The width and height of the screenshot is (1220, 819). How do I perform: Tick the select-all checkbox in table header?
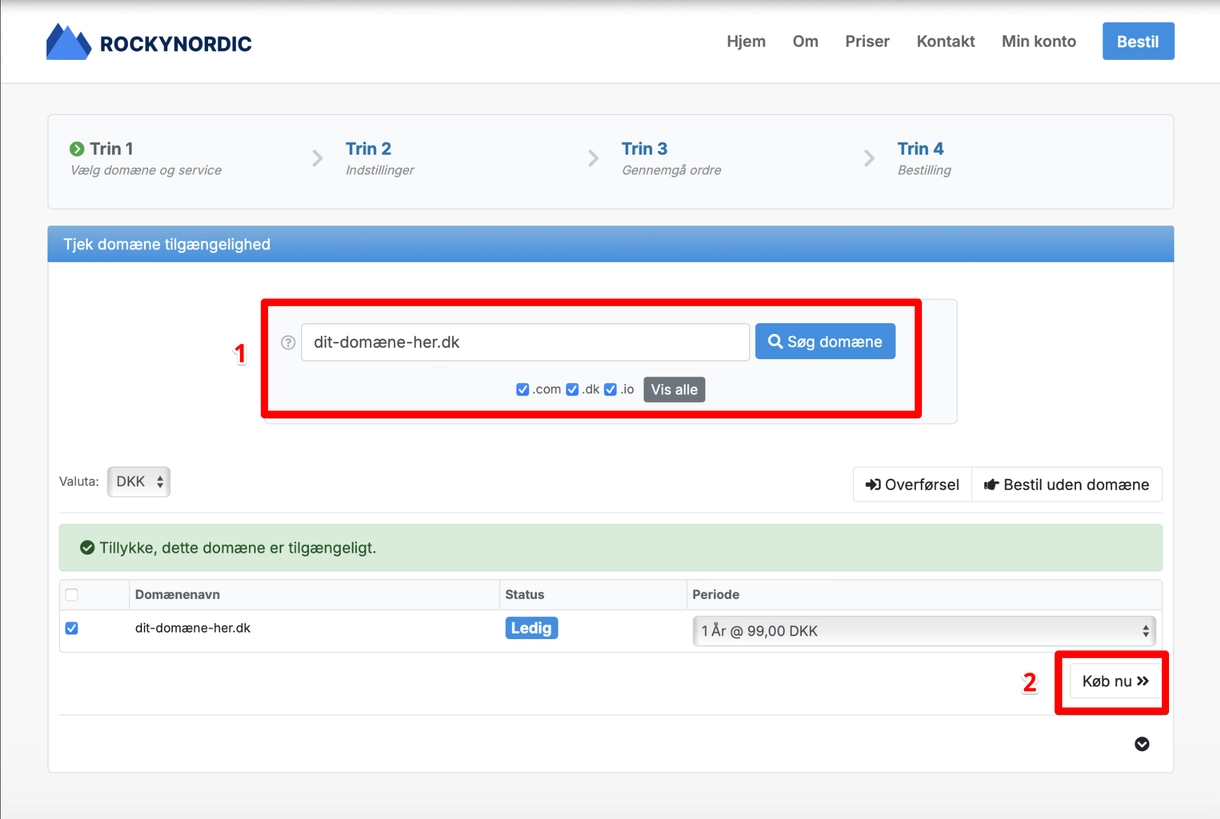coord(72,595)
